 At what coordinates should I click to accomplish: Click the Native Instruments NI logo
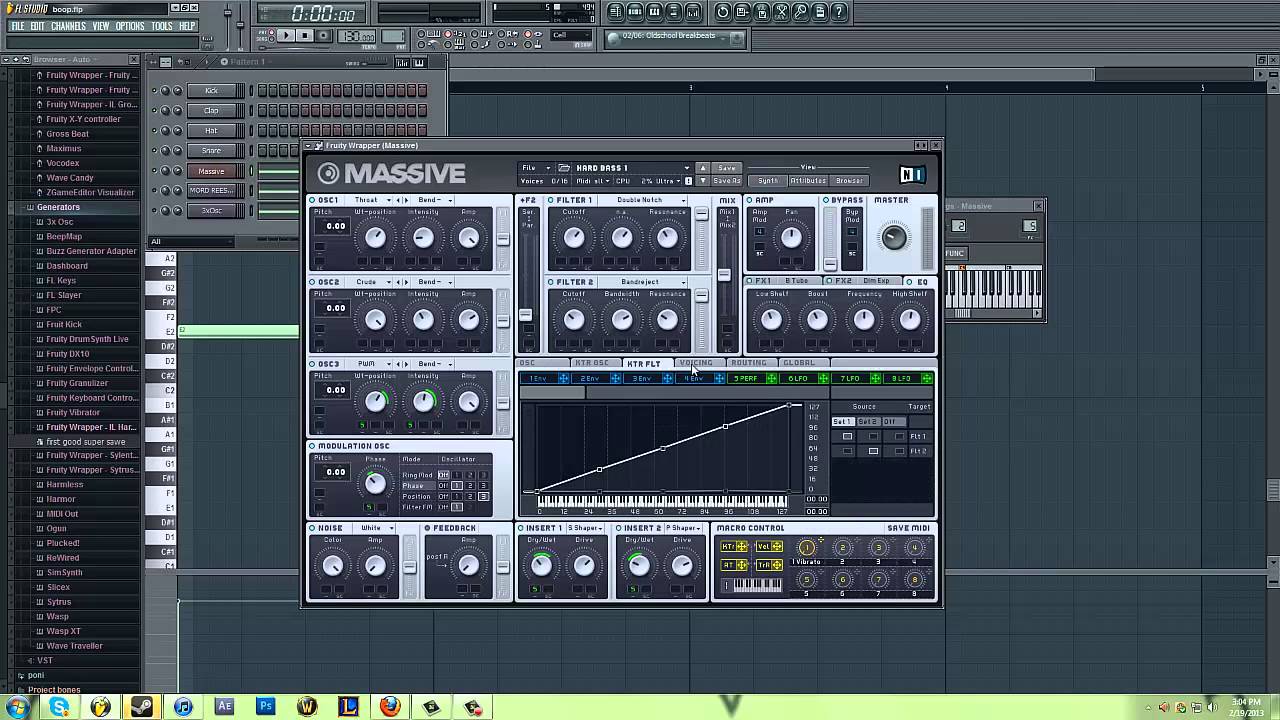pyautogui.click(x=911, y=175)
